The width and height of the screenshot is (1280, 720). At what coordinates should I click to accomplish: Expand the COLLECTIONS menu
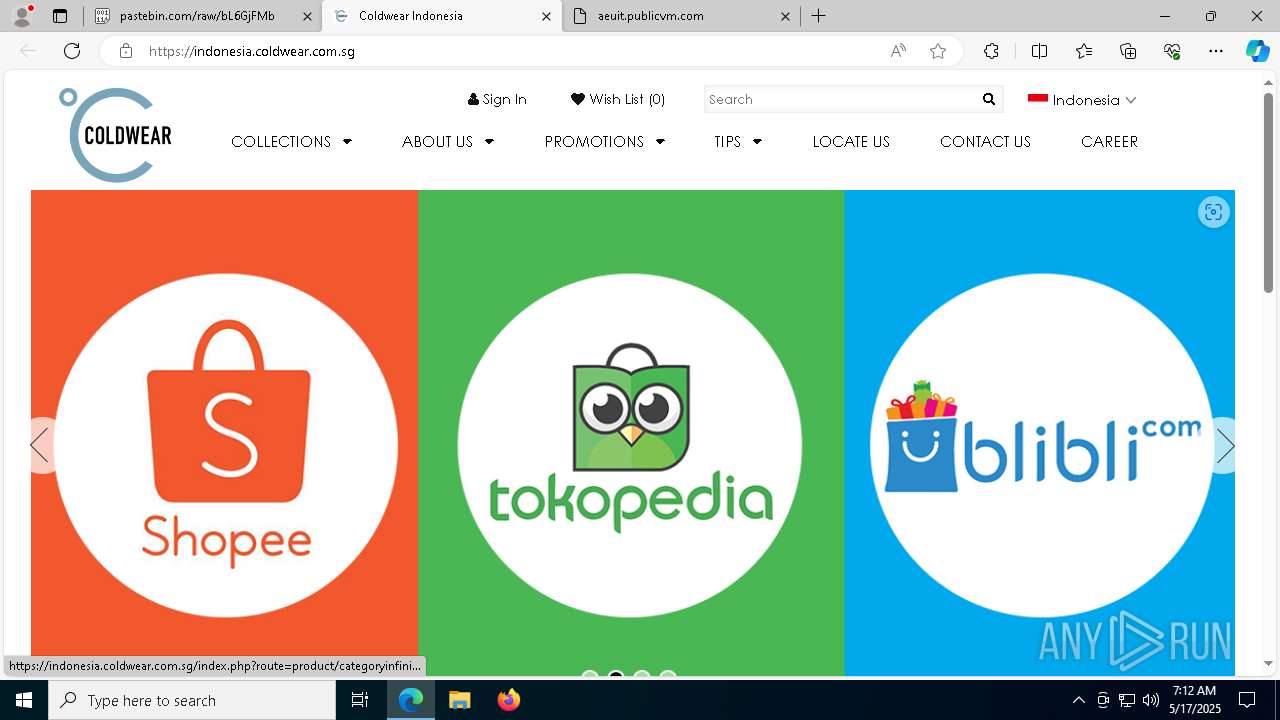pyautogui.click(x=291, y=142)
